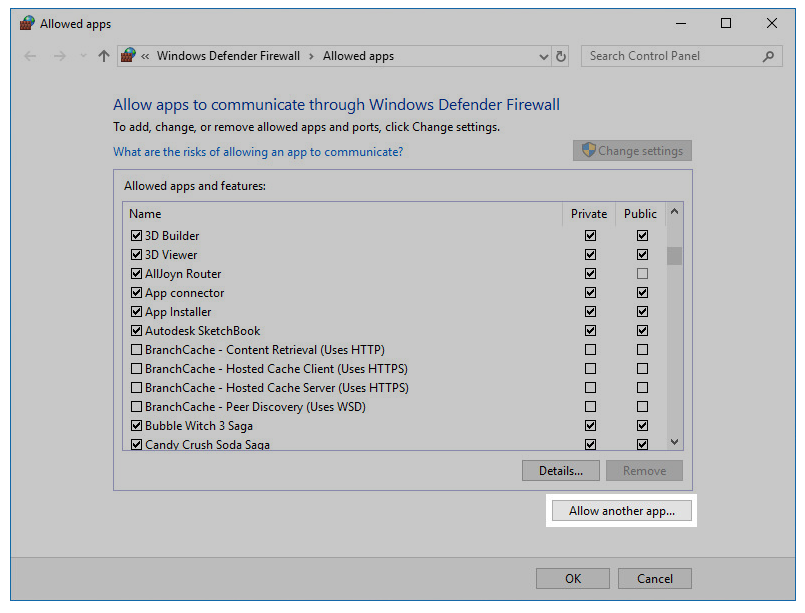The image size is (805, 613).
Task: Uncheck the Private checkbox for App Installer
Action: click(x=590, y=311)
